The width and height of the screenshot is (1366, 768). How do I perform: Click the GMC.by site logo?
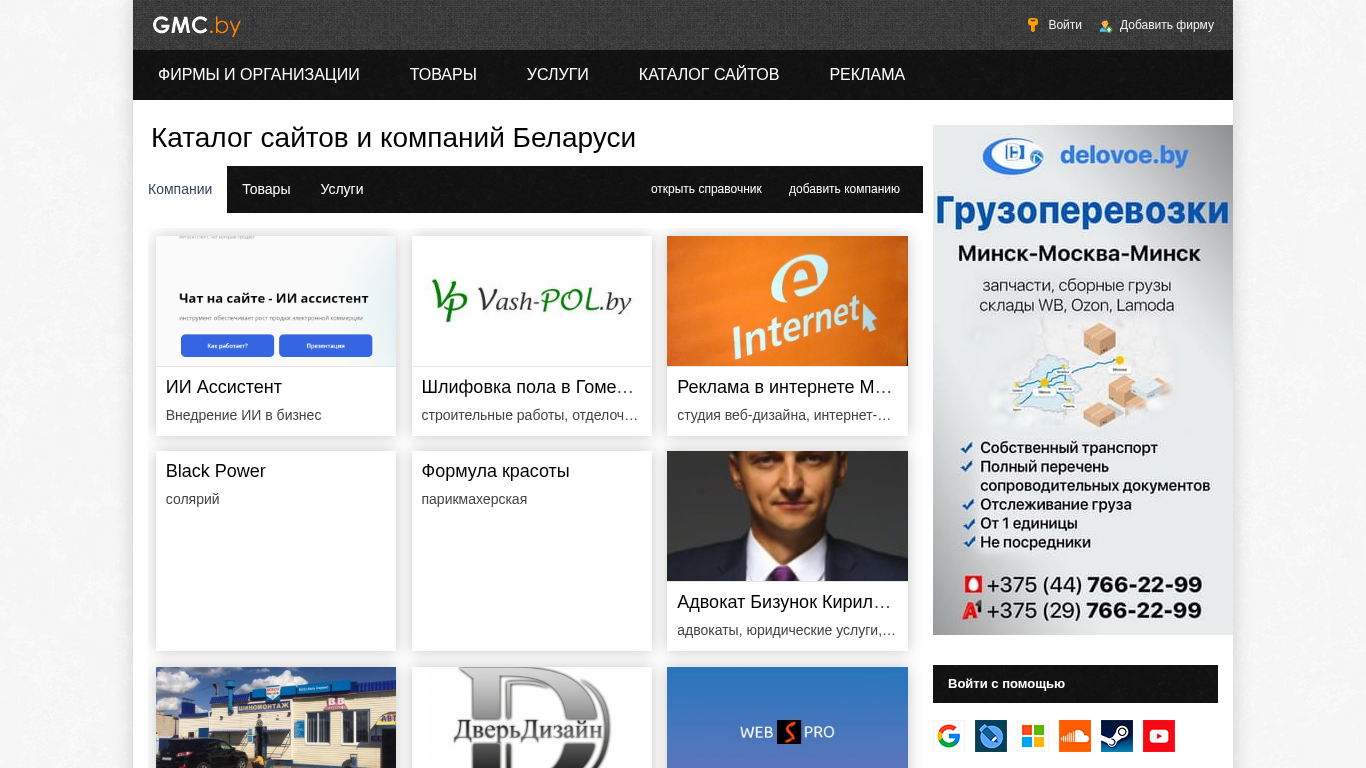point(196,25)
